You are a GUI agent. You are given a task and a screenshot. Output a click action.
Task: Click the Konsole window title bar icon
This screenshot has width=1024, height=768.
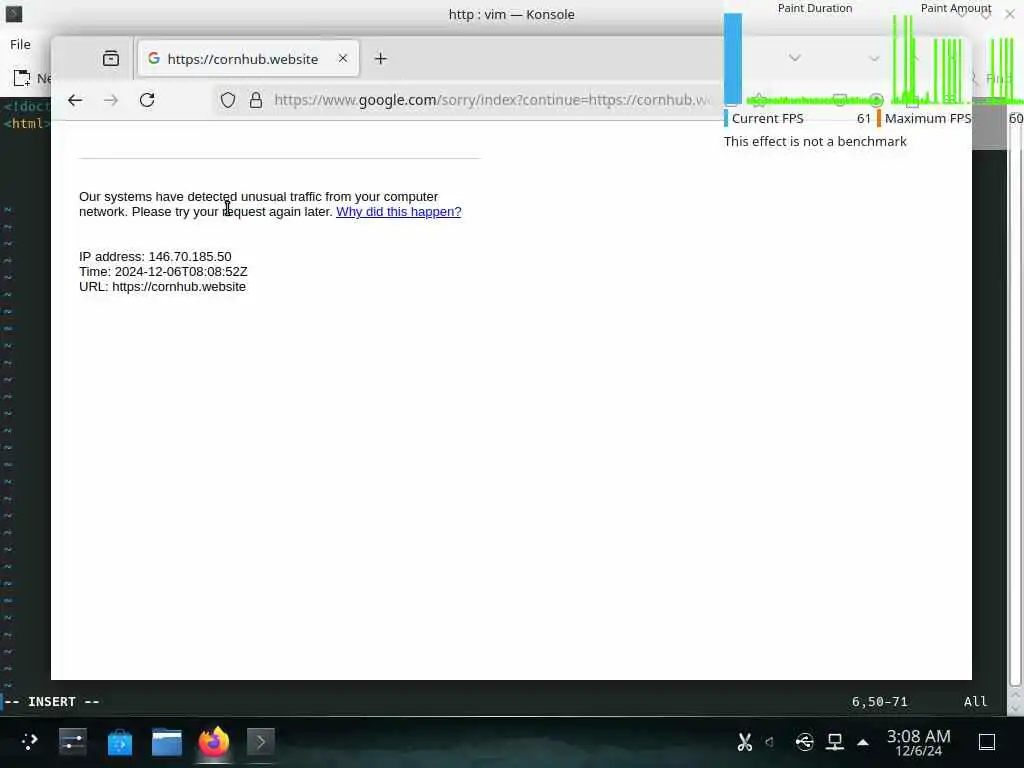tap(14, 14)
